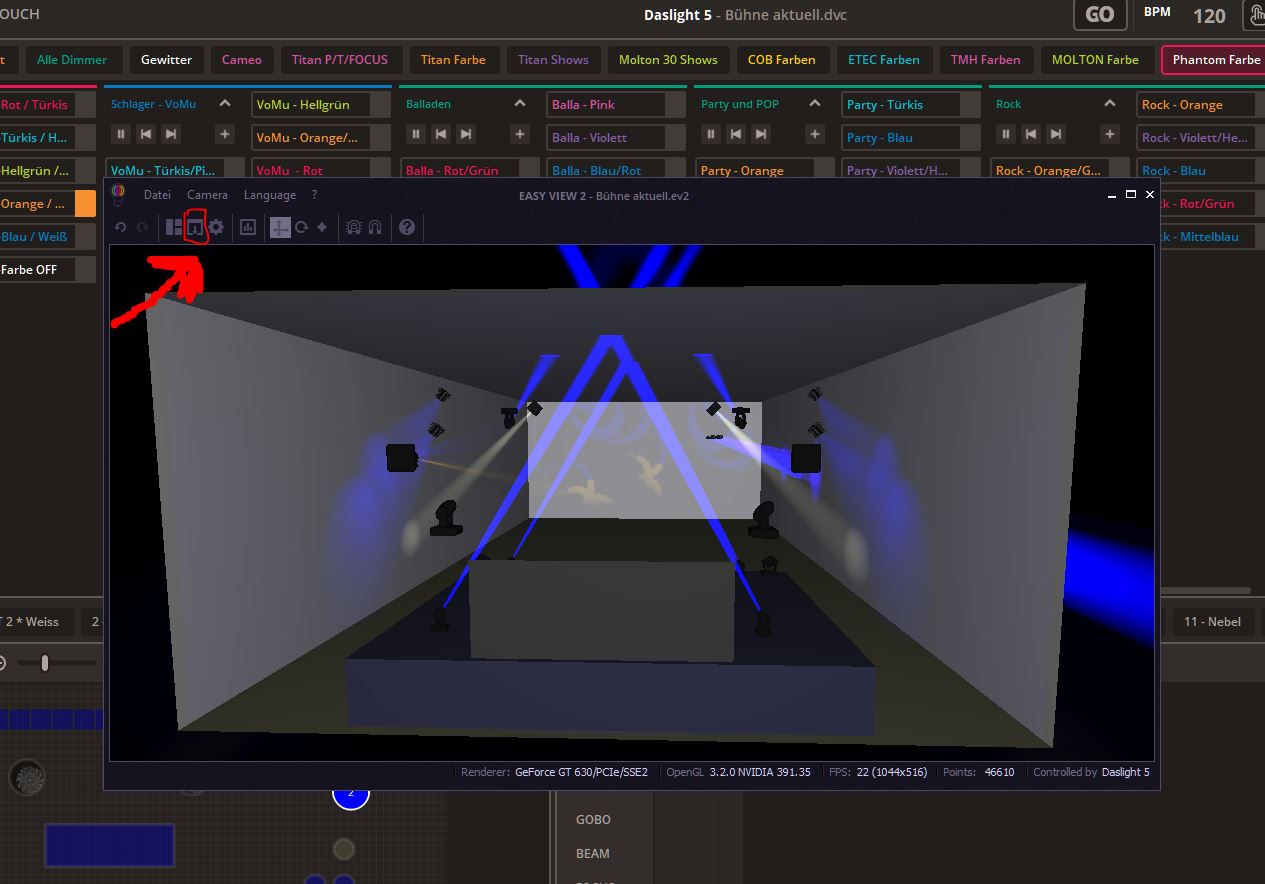Image resolution: width=1265 pixels, height=884 pixels.
Task: Trigger the 11 - Nebel button
Action: [1212, 621]
